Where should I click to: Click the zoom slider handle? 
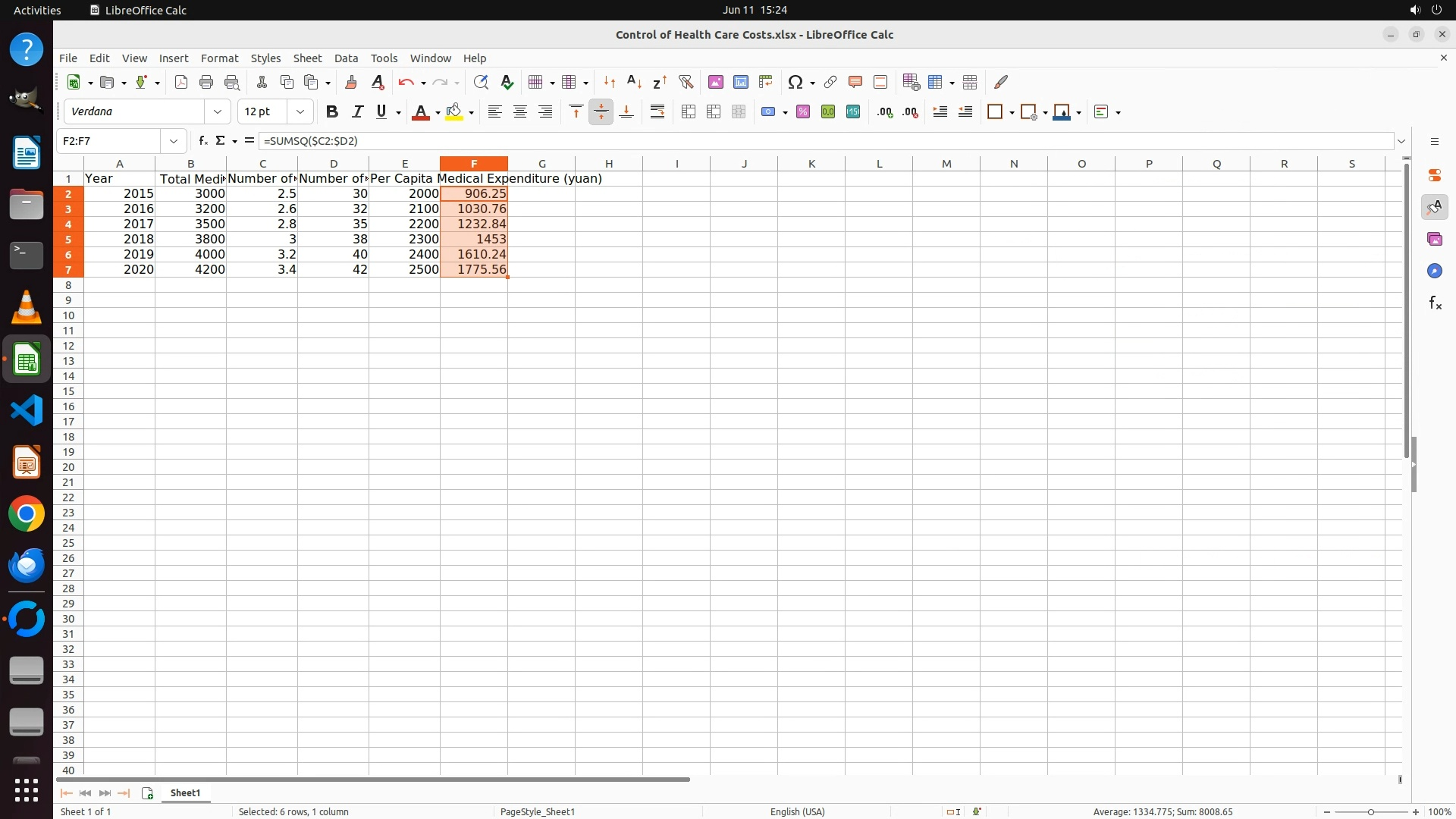click(1370, 811)
